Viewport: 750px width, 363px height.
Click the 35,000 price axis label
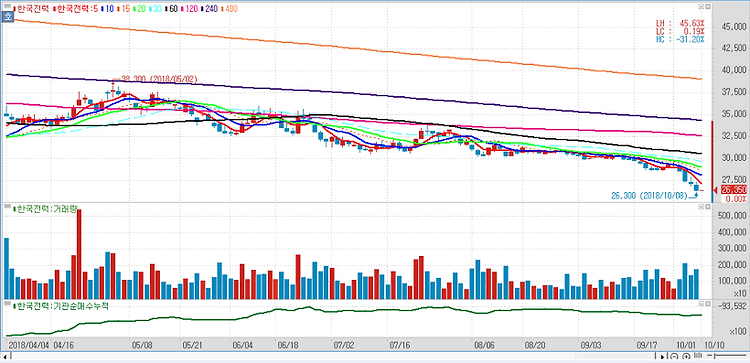point(733,114)
